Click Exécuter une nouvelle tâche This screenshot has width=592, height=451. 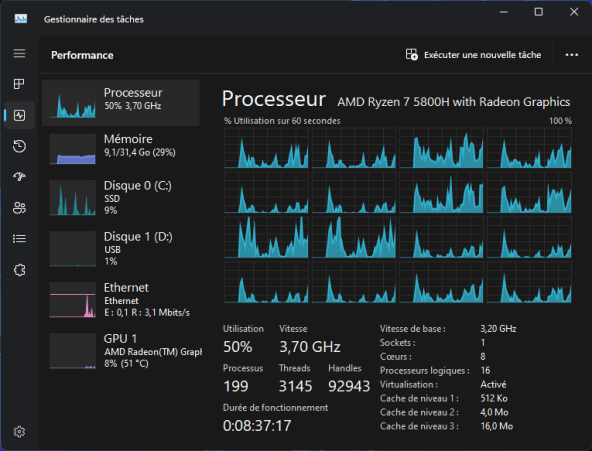click(473, 55)
